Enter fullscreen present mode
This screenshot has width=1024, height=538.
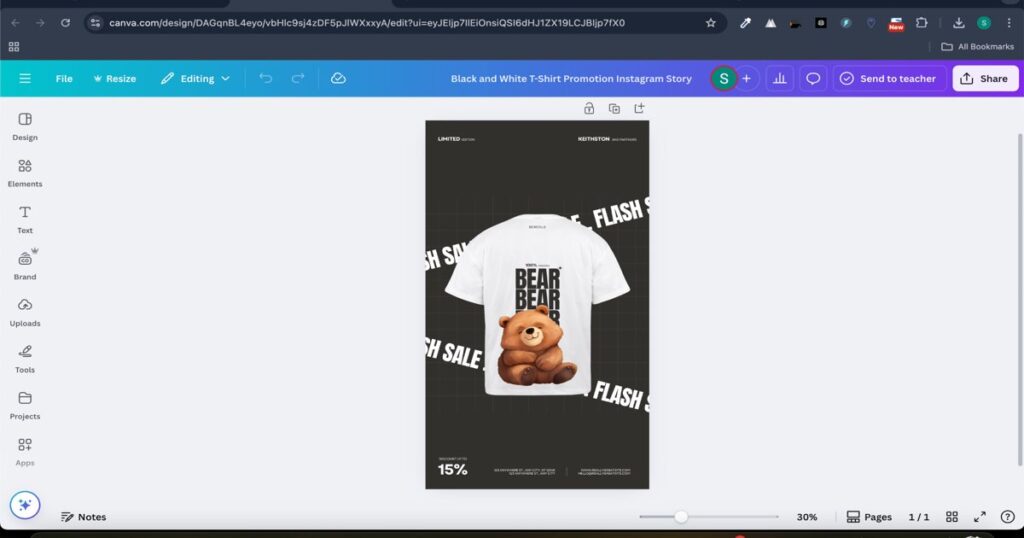click(x=979, y=516)
